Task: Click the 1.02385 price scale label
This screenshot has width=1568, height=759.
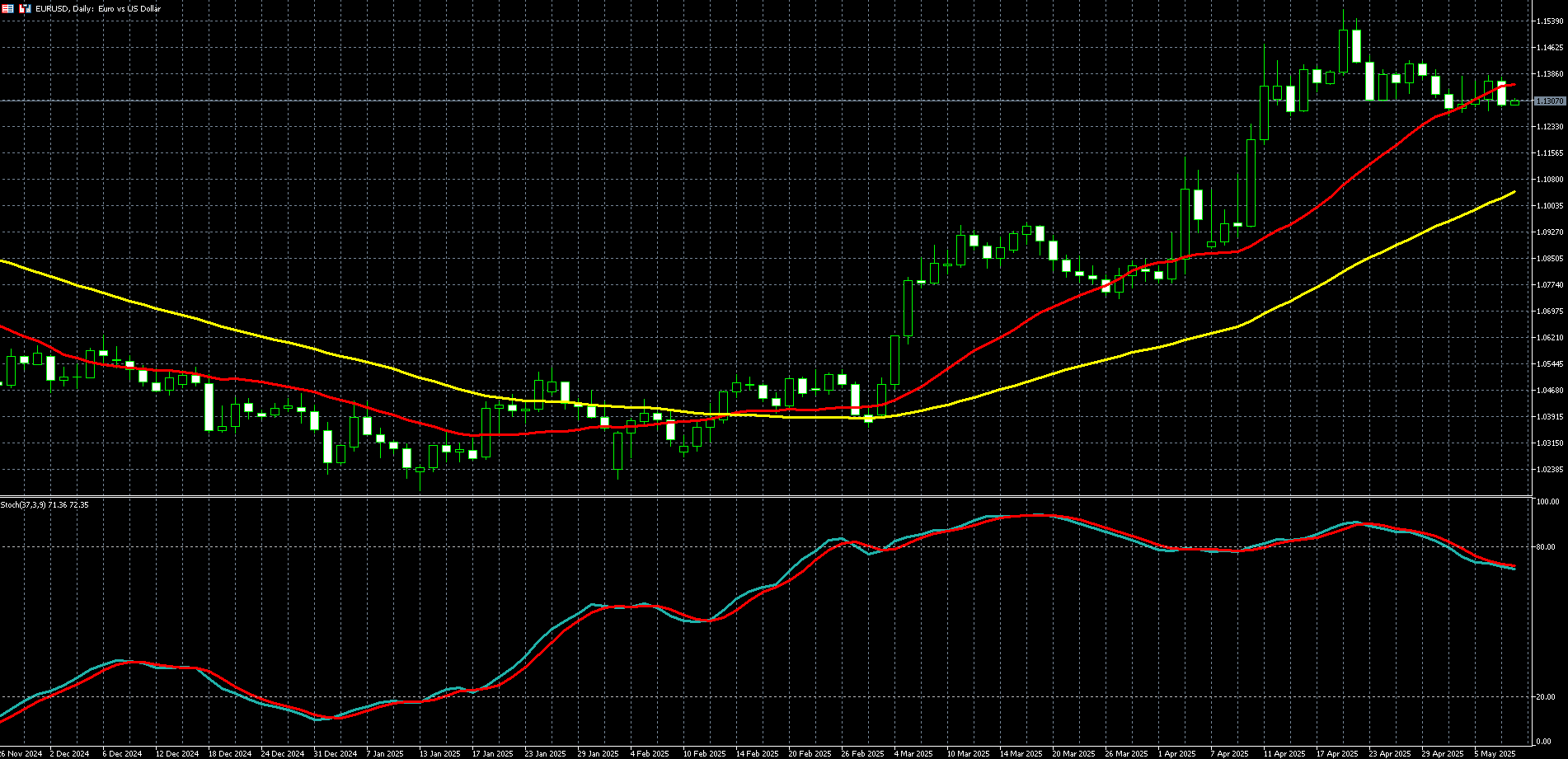Action: [1550, 470]
